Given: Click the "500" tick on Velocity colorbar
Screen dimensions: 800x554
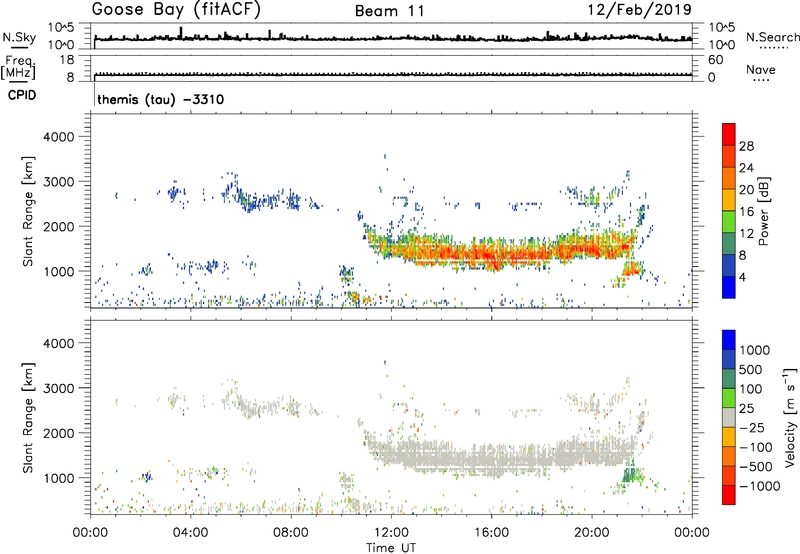Looking at the screenshot, I should click(x=751, y=369).
